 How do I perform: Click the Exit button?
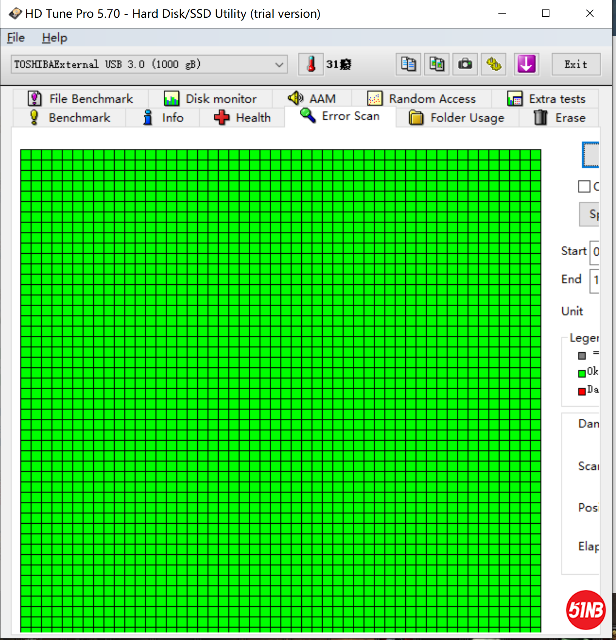coord(576,64)
